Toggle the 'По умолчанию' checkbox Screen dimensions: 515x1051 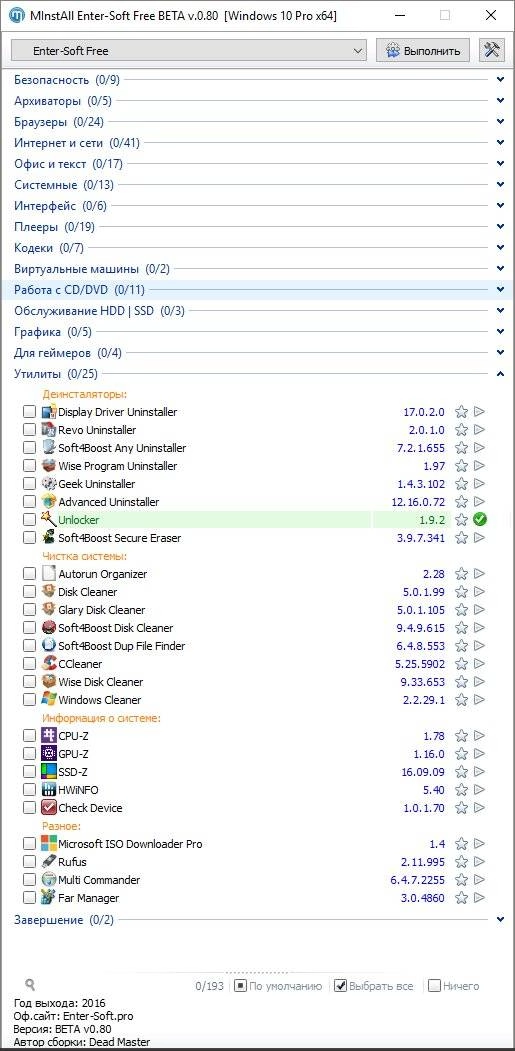click(240, 986)
